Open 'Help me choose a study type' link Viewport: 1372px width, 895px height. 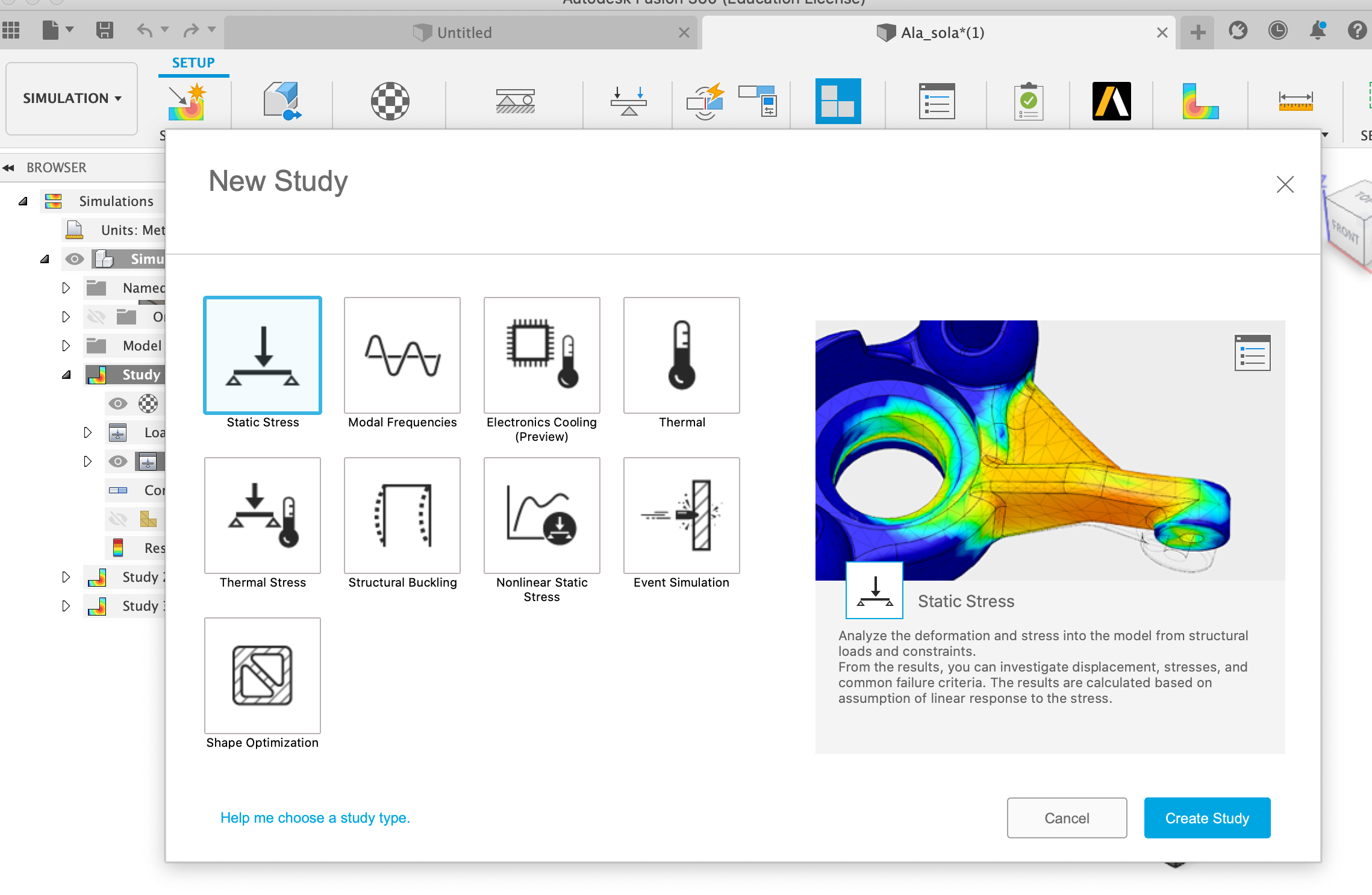(x=315, y=818)
